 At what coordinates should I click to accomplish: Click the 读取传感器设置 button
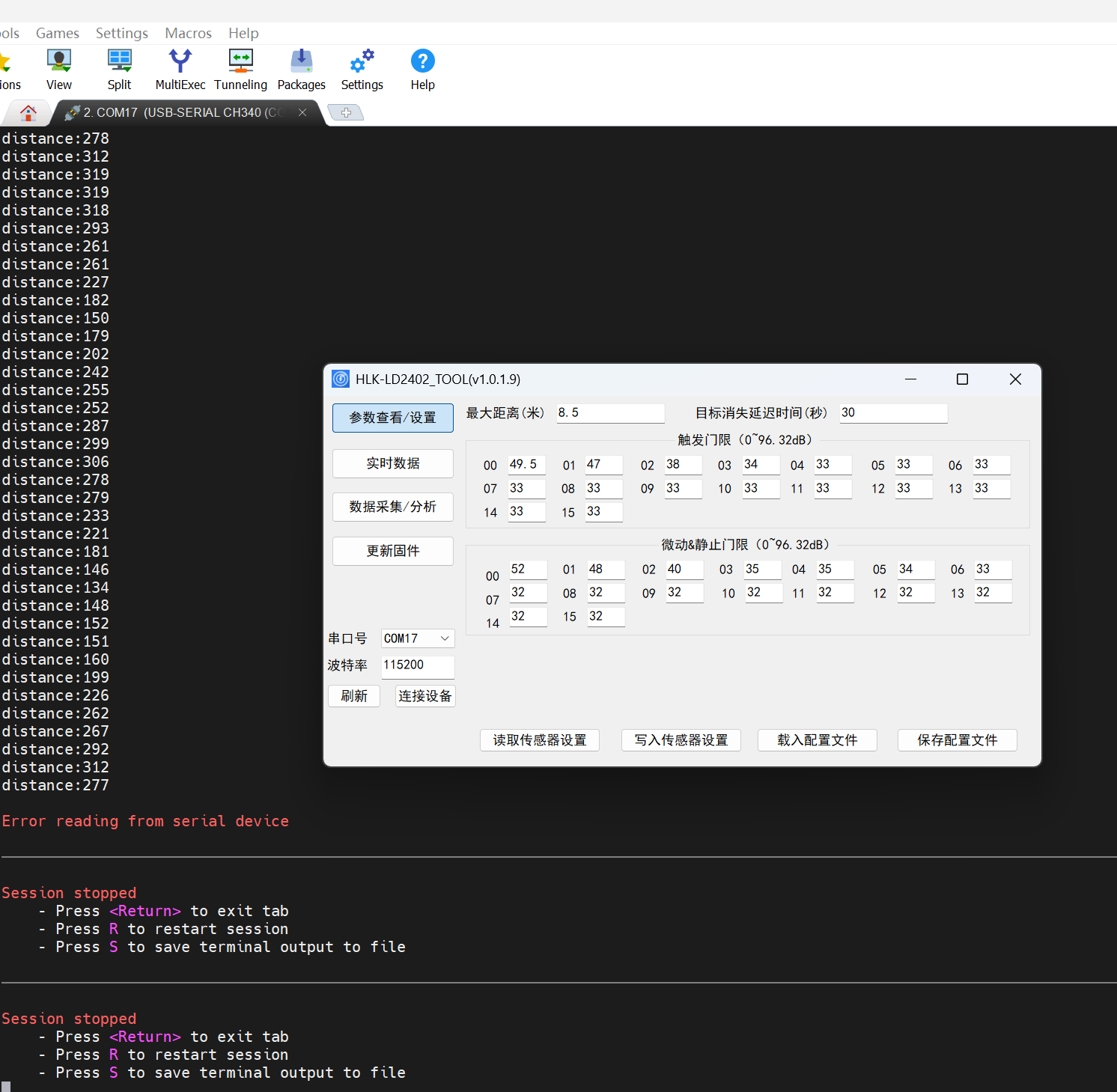pyautogui.click(x=540, y=740)
